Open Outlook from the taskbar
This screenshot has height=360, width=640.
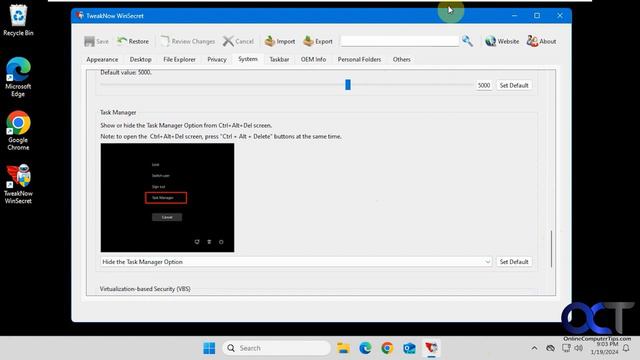409,348
